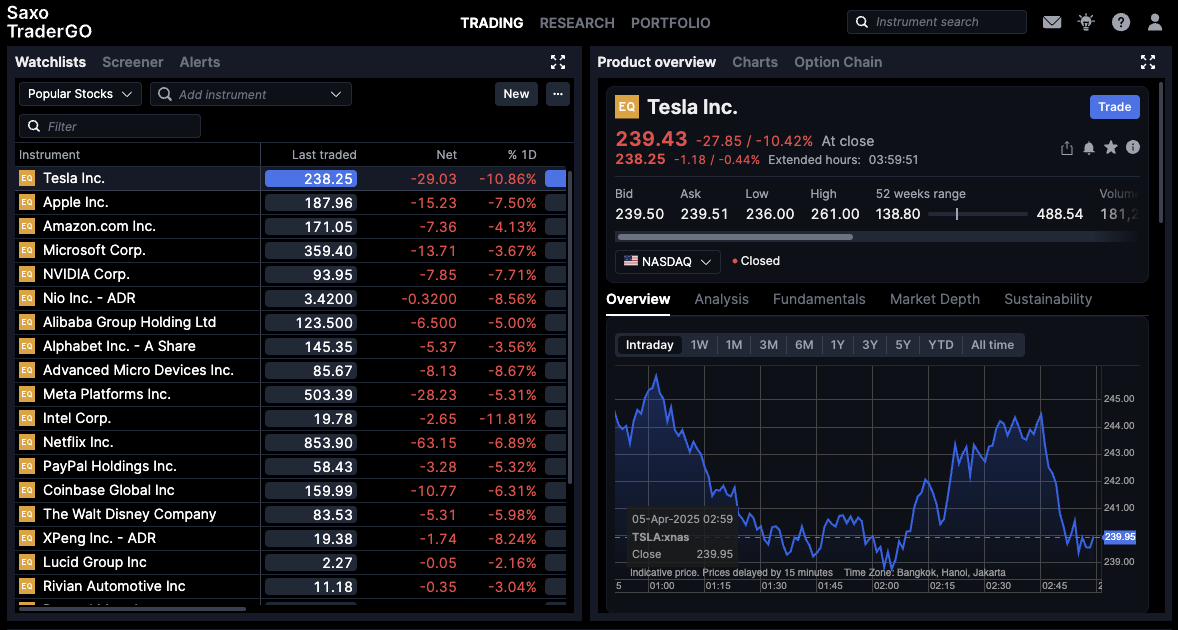Expand the Watchlists panel to fullscreen
1178x630 pixels.
(x=558, y=62)
